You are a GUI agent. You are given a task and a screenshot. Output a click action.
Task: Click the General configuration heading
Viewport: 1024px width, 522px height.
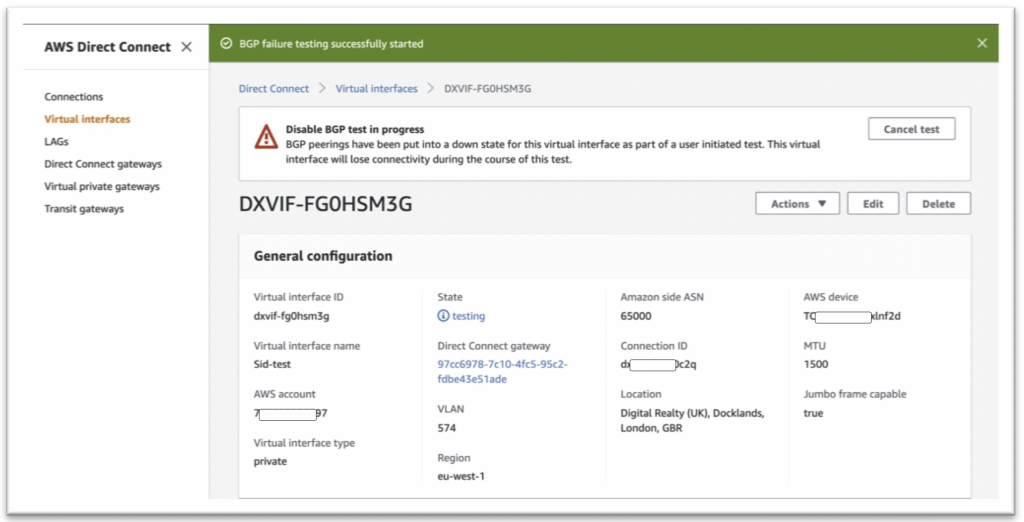[x=323, y=256]
